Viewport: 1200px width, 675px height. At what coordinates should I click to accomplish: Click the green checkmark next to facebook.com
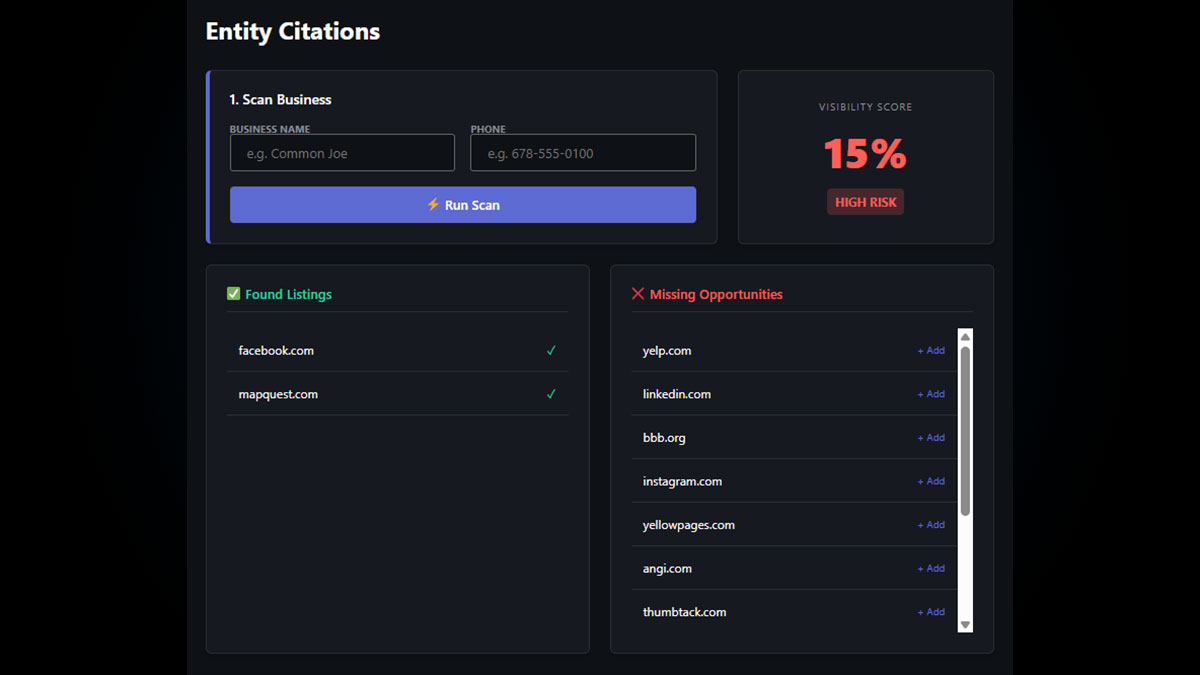(551, 351)
